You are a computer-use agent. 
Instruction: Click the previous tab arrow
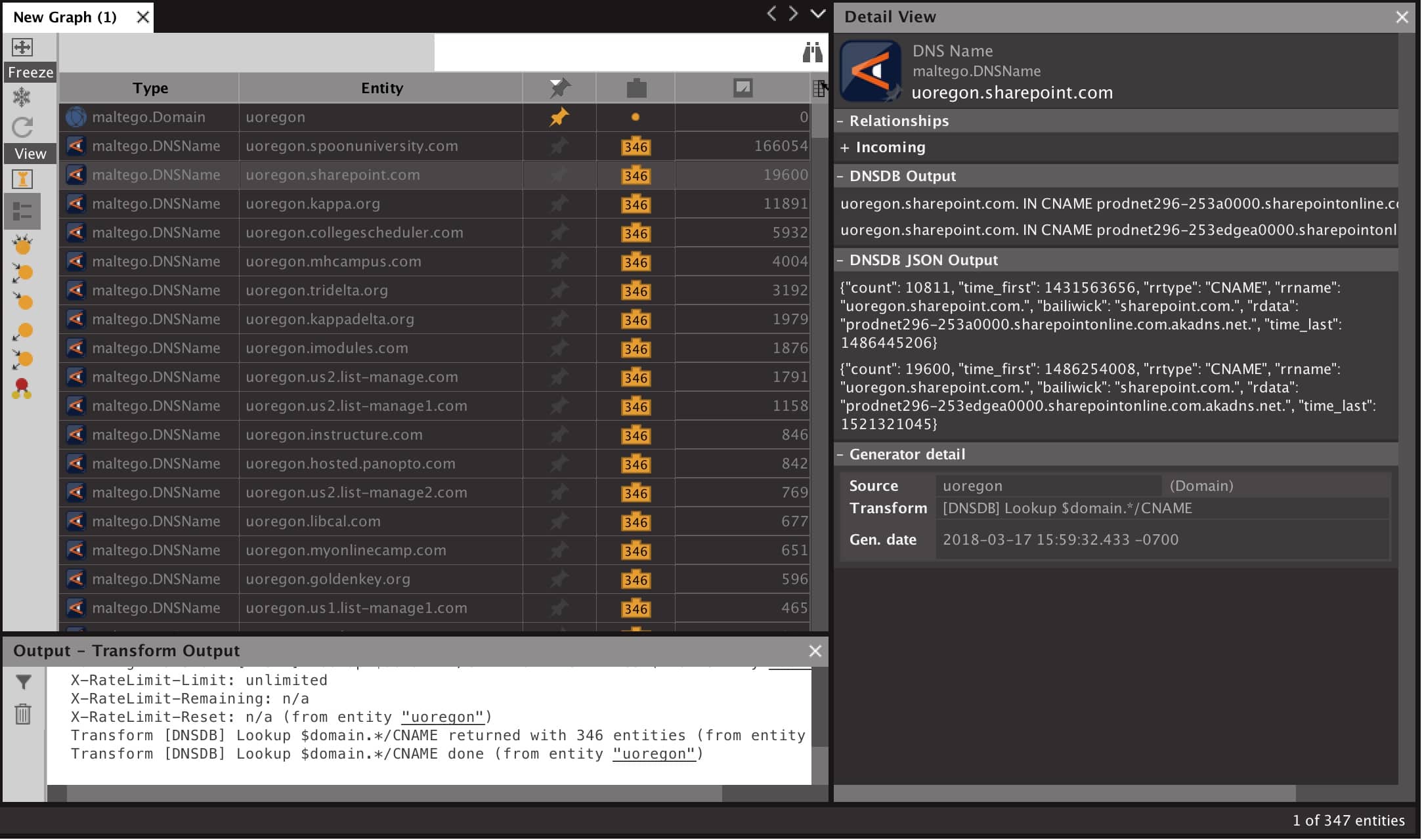772,14
